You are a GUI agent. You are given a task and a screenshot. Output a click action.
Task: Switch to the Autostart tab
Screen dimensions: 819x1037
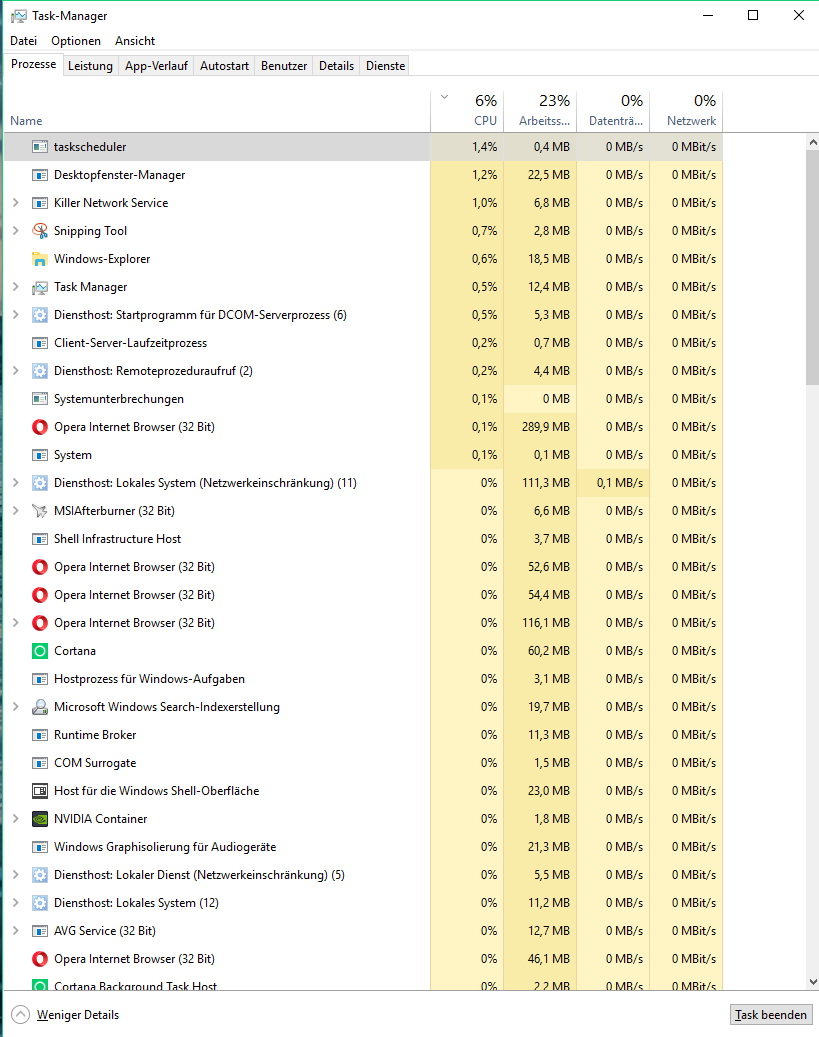click(224, 66)
